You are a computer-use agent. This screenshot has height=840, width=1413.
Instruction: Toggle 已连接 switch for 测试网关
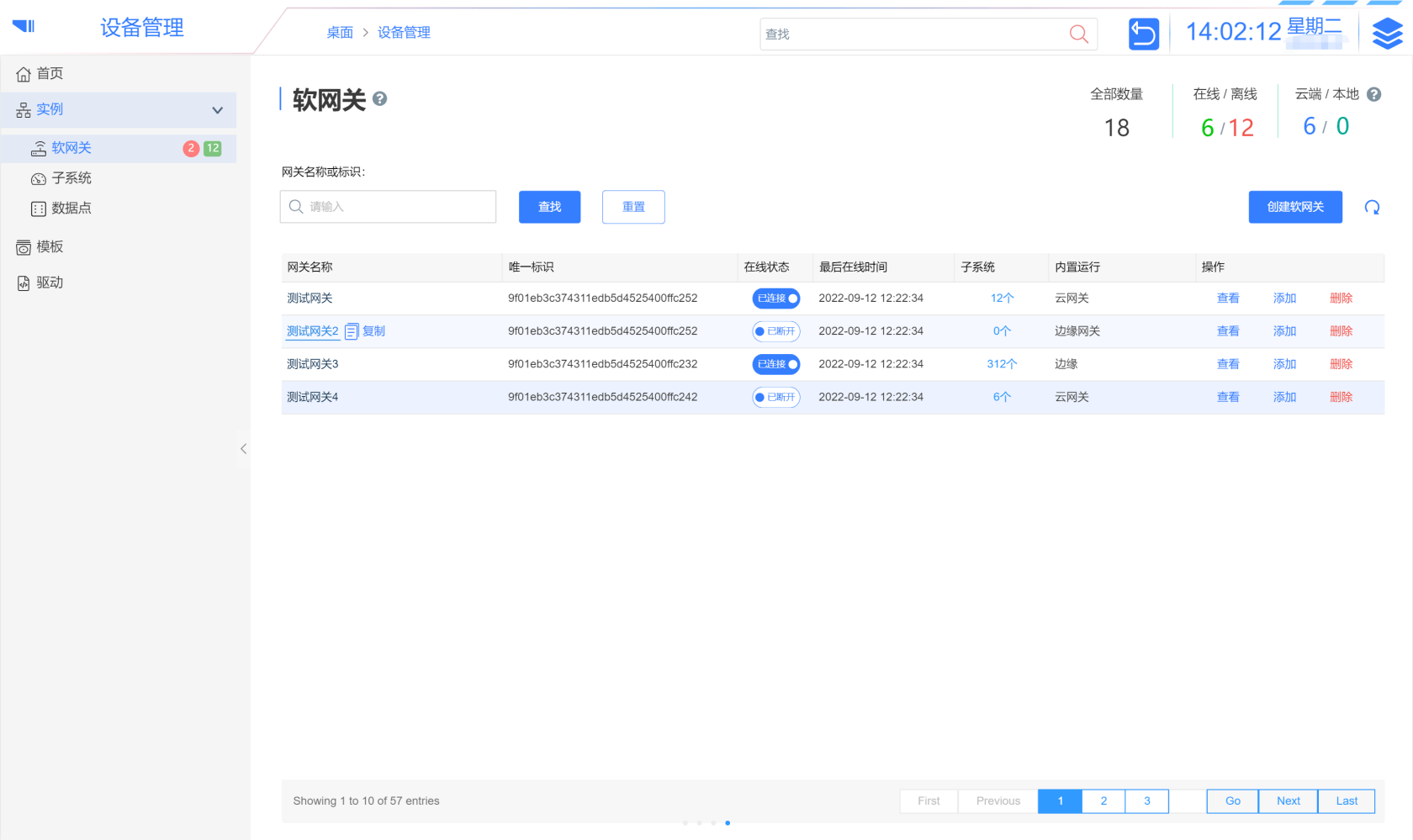coord(775,298)
